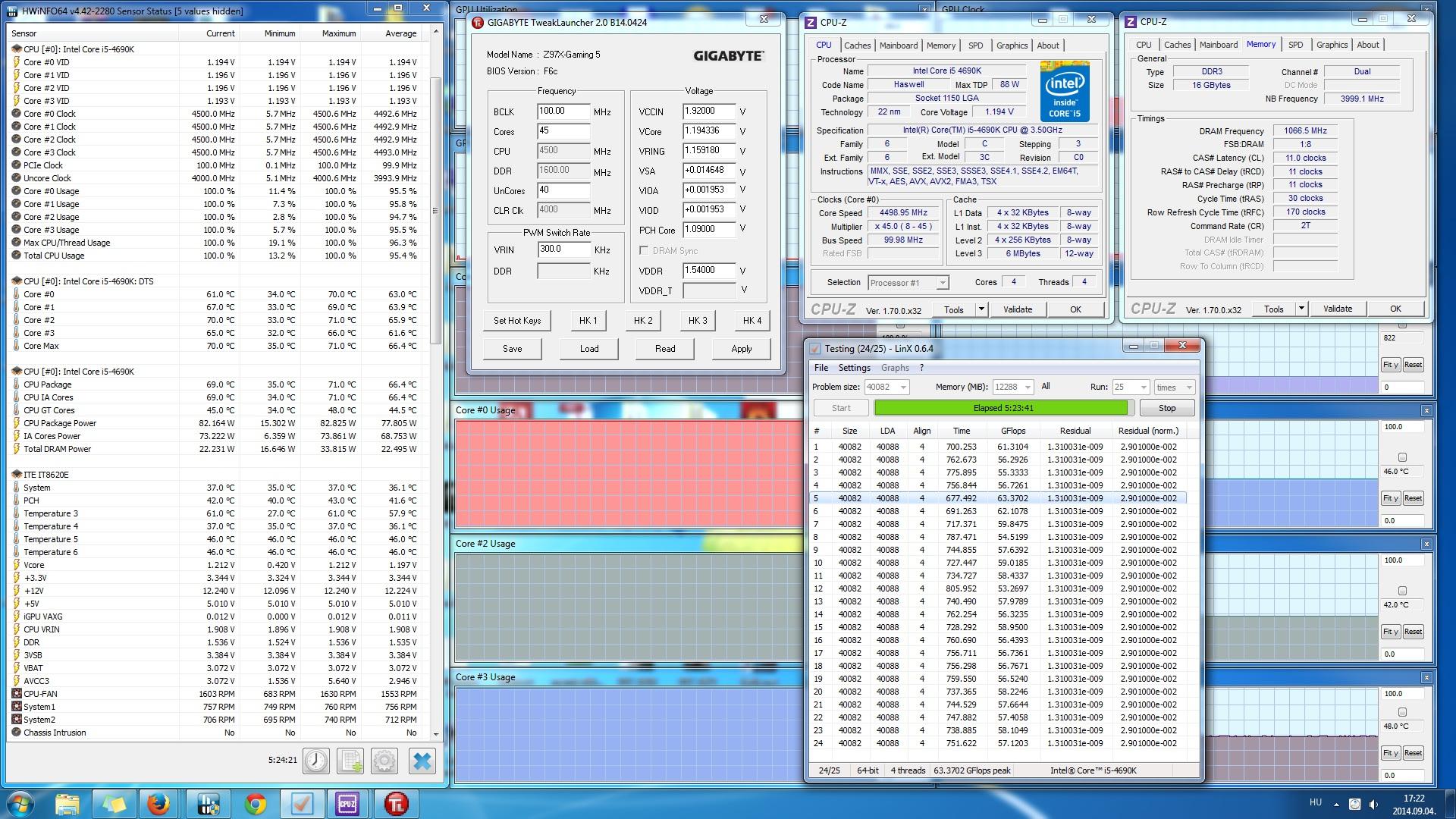The height and width of the screenshot is (819, 1456).
Task: Click the LinX title bar checkmark icon
Action: (815, 349)
